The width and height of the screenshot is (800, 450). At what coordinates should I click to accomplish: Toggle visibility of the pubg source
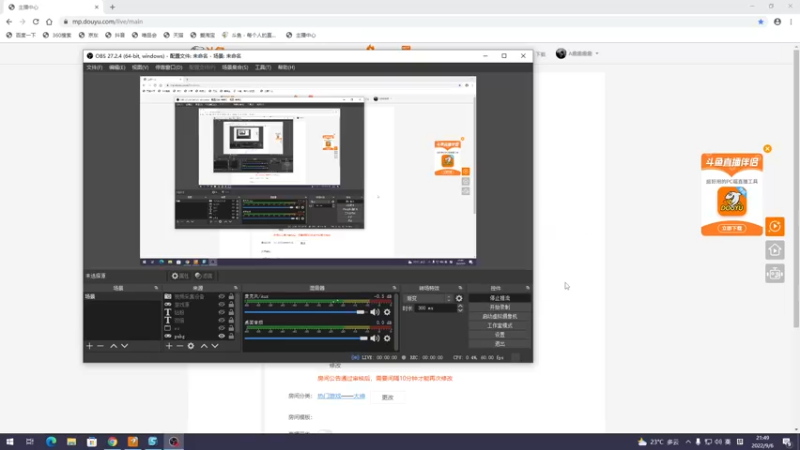pyautogui.click(x=221, y=336)
